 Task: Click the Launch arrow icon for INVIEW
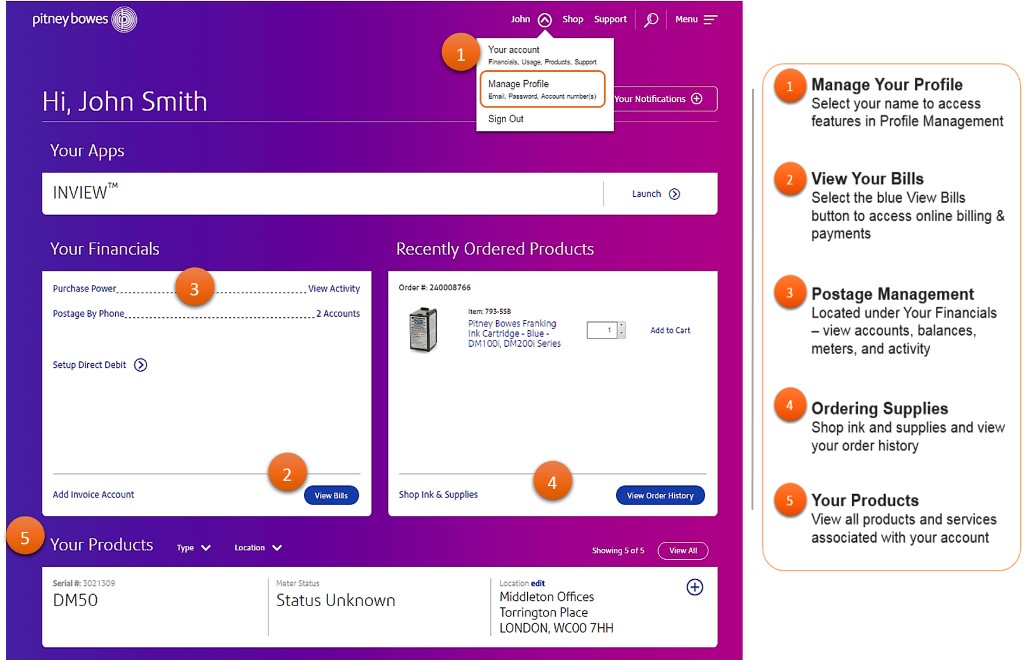coord(674,194)
